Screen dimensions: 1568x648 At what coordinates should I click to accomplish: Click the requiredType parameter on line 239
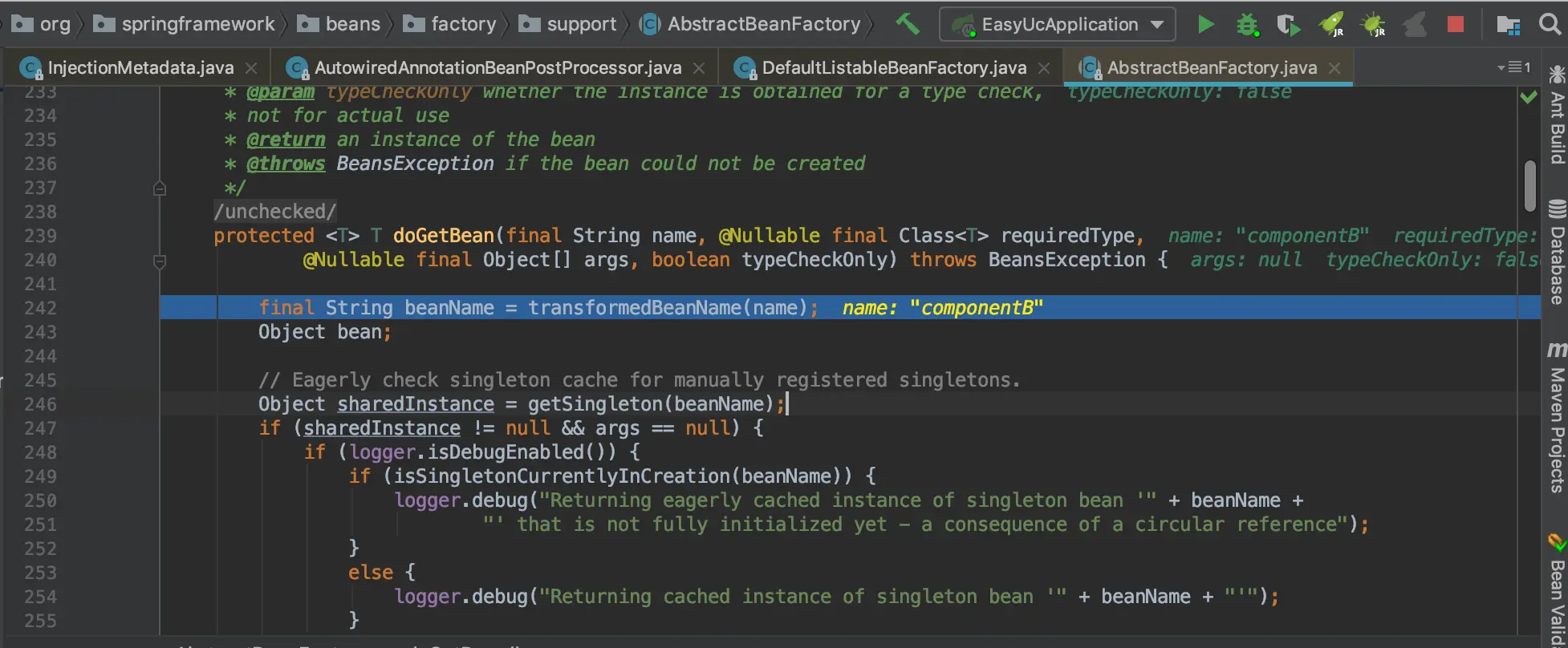(1068, 236)
